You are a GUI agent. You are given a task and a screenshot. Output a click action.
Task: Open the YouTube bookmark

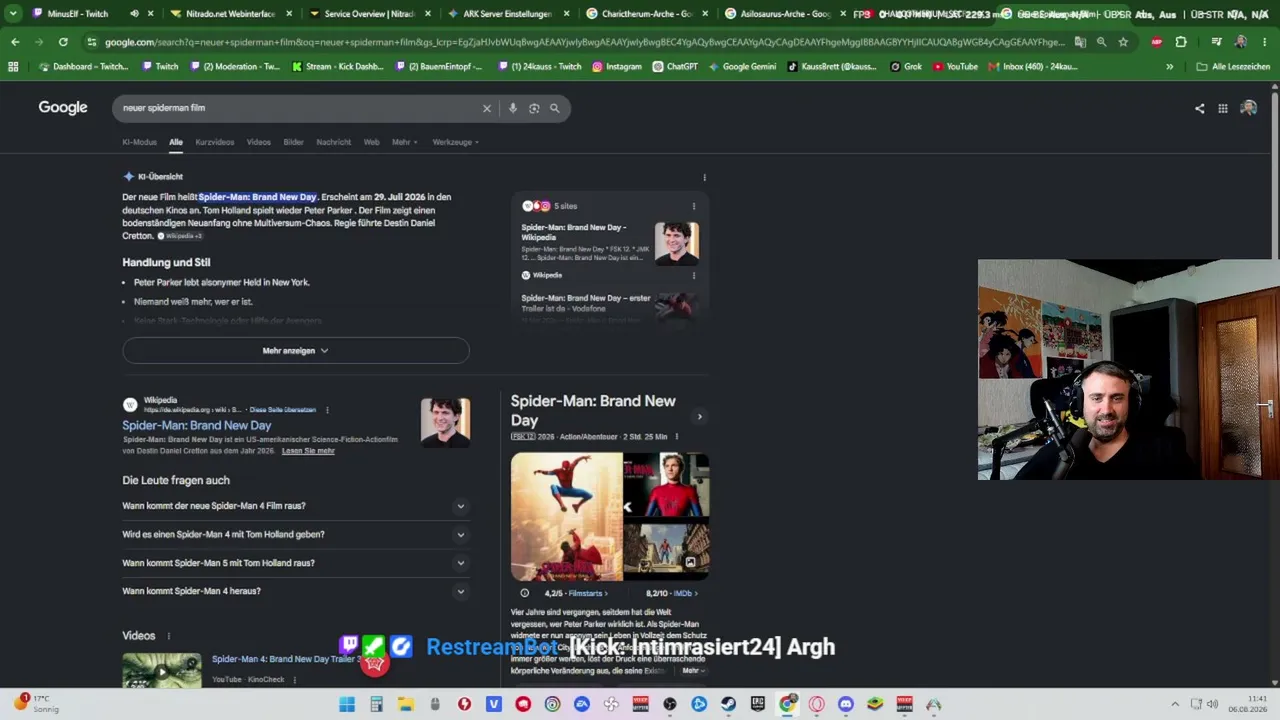click(955, 66)
